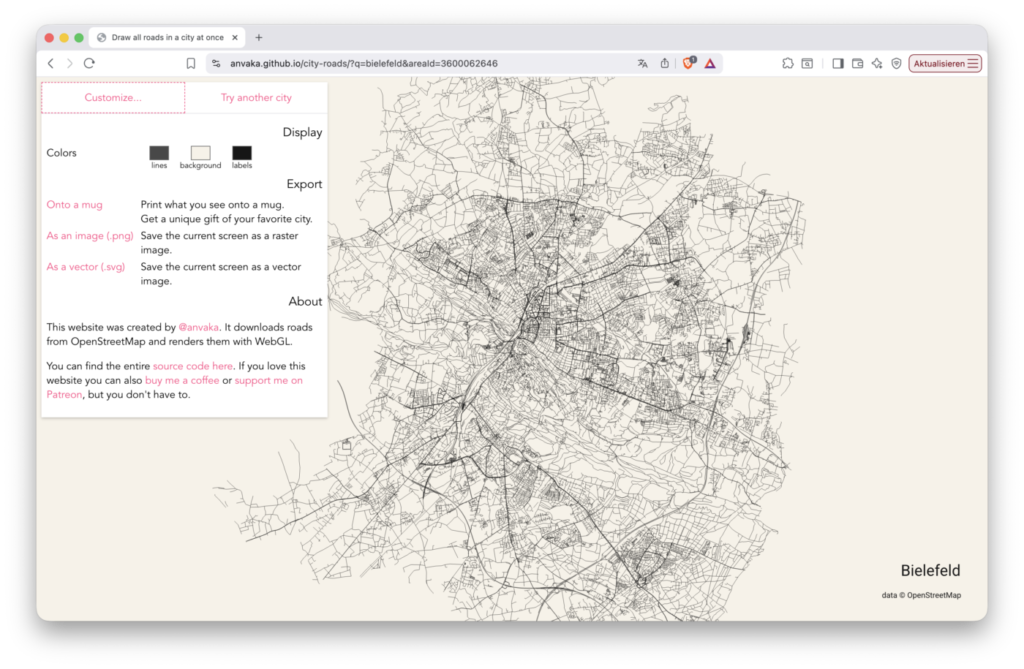Open the lines color swatch

point(159,153)
